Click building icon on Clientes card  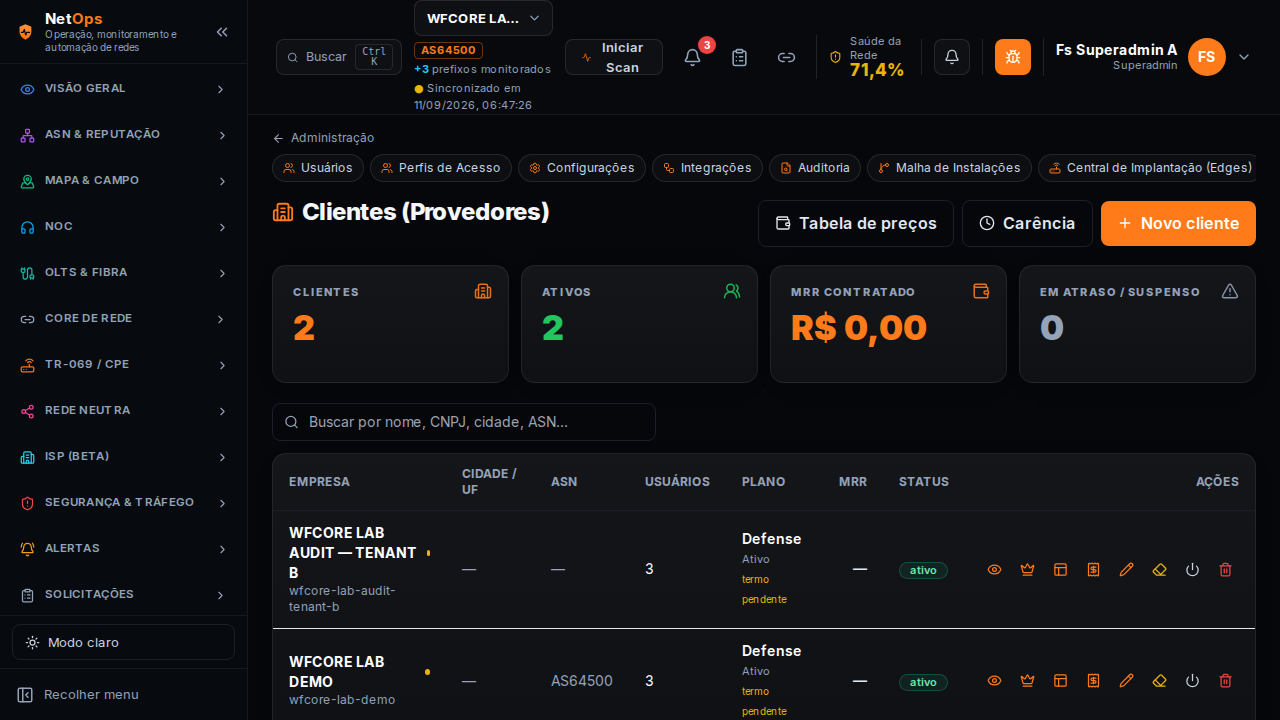pos(483,291)
